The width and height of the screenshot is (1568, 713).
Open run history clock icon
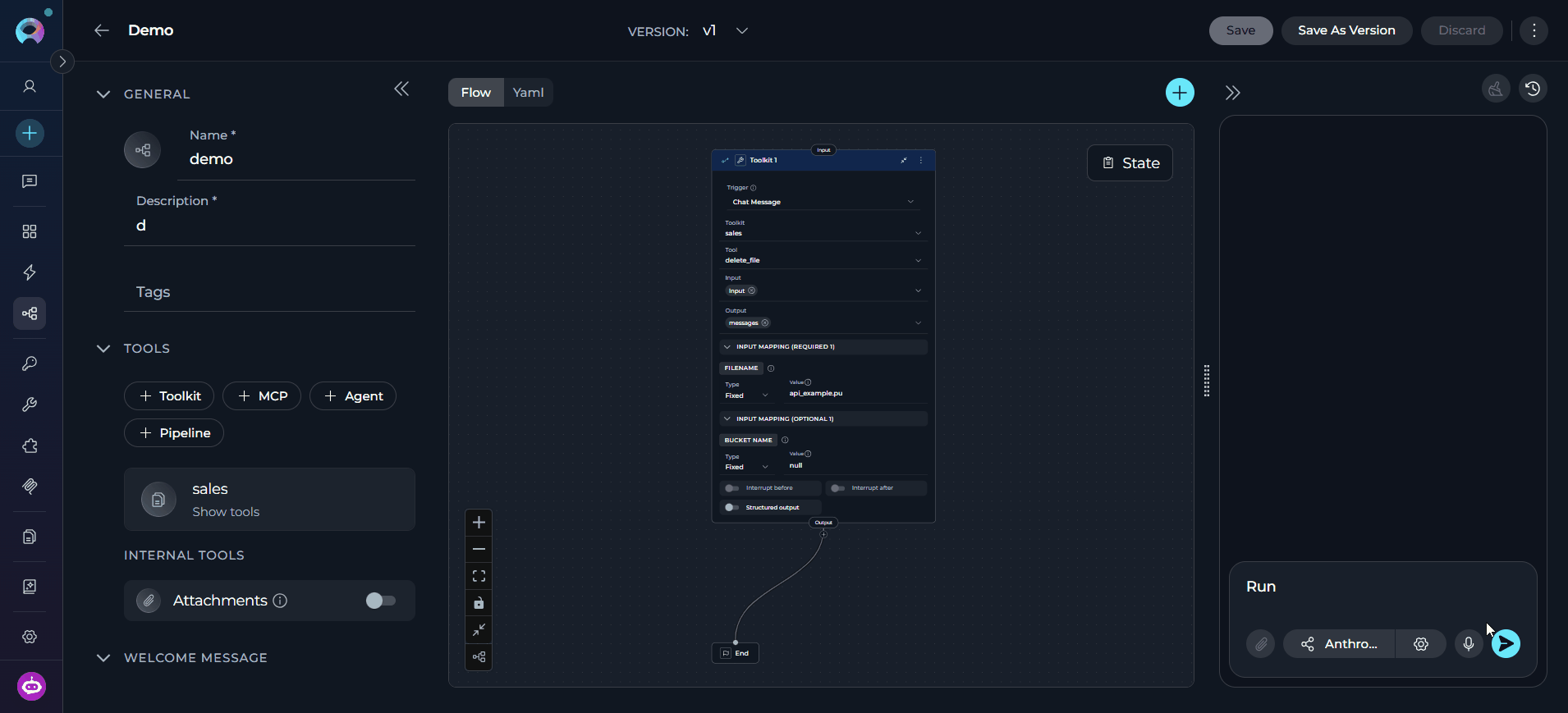[1533, 89]
